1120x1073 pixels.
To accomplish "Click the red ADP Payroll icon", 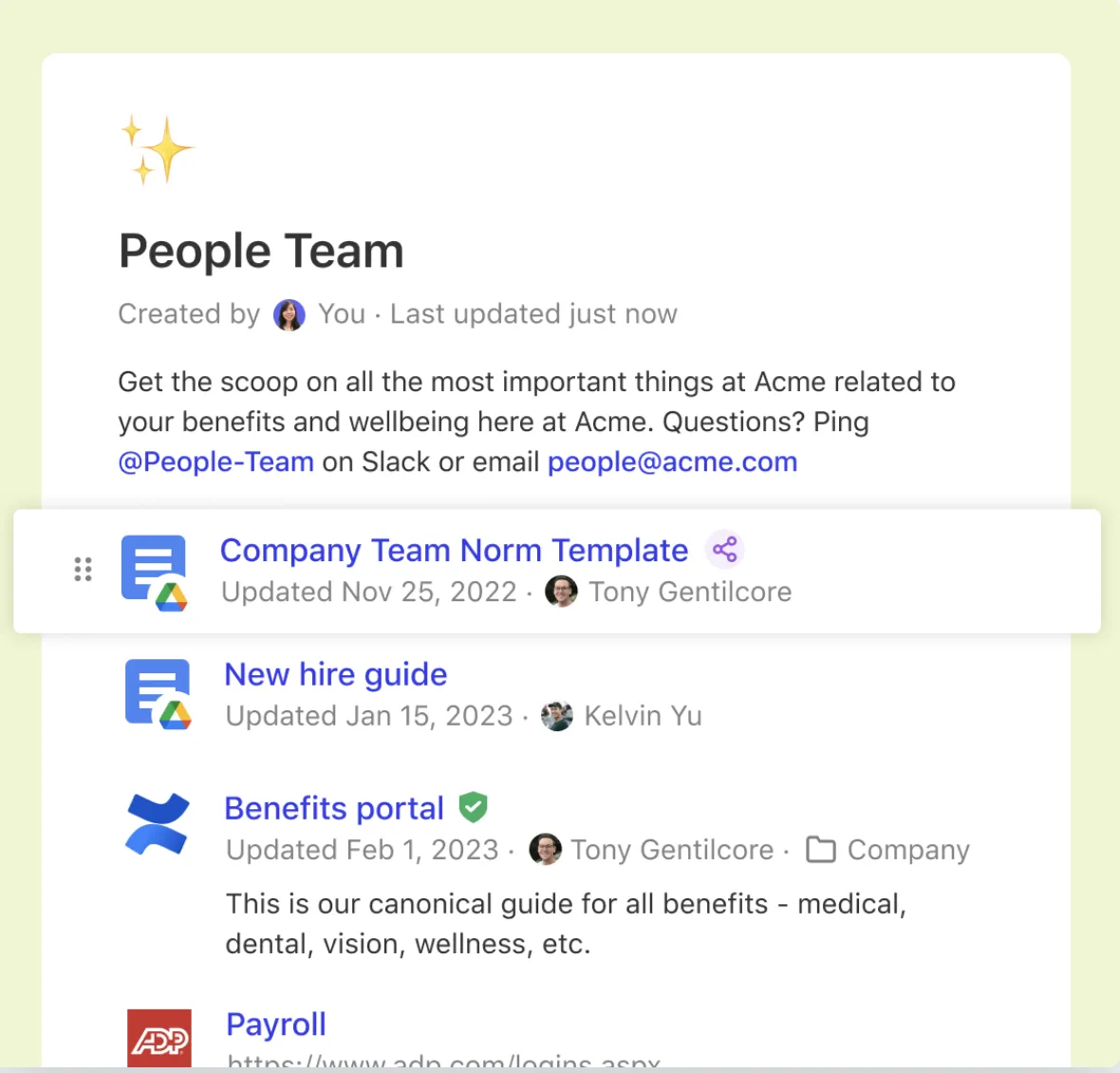I will click(159, 1039).
